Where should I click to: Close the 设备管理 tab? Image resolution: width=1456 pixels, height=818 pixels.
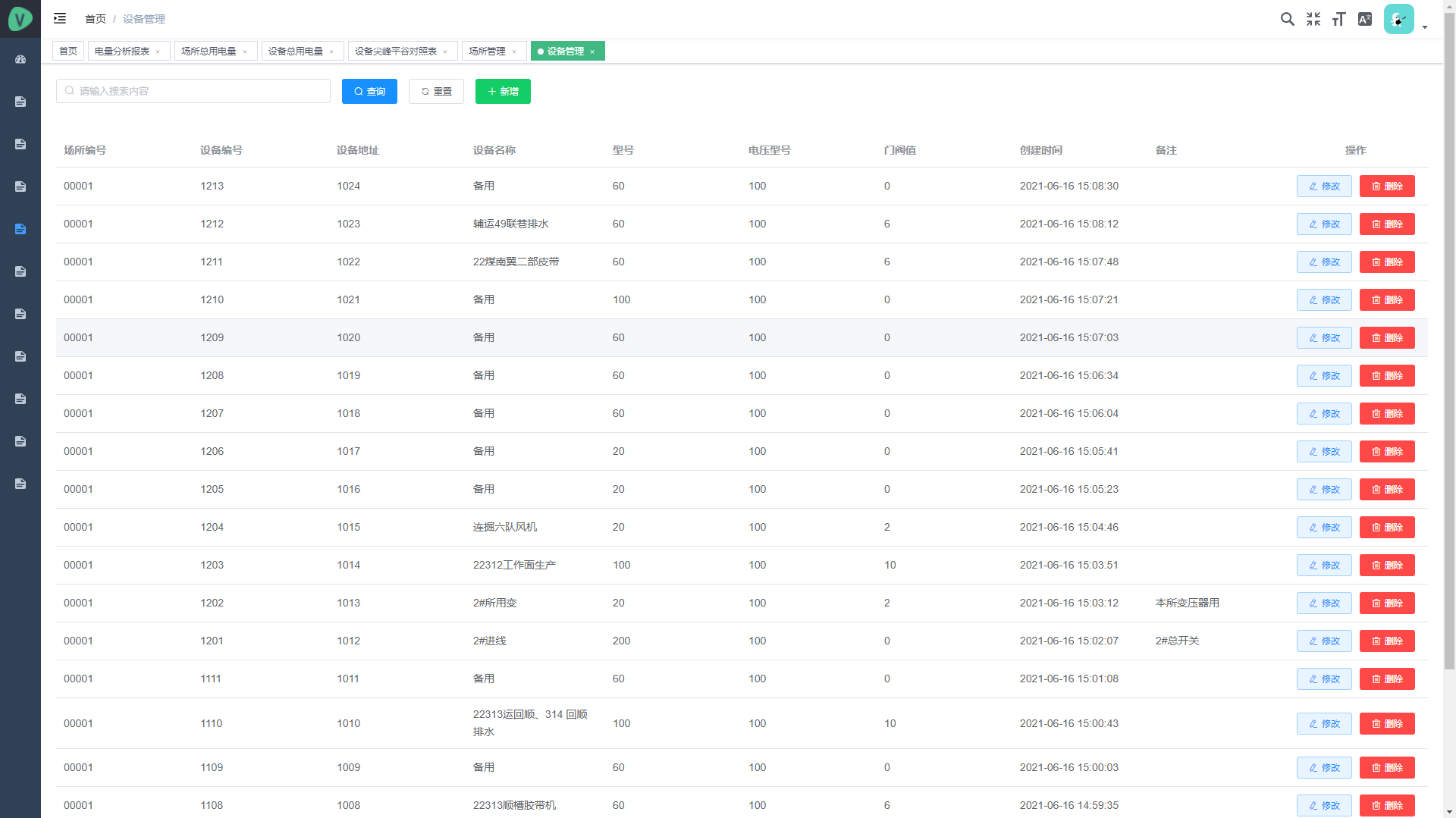pos(592,52)
